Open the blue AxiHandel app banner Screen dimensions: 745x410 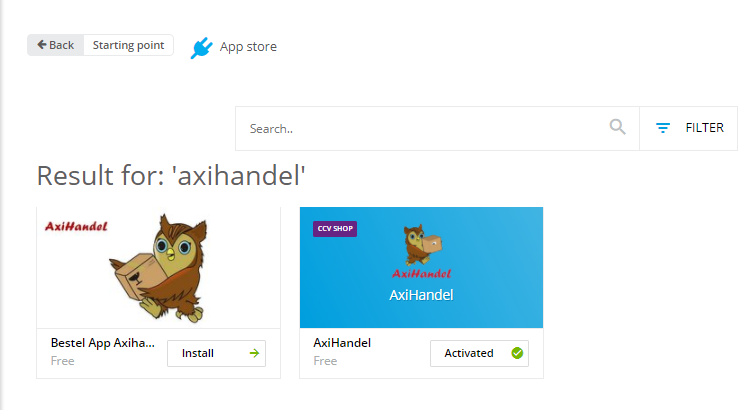point(421,267)
